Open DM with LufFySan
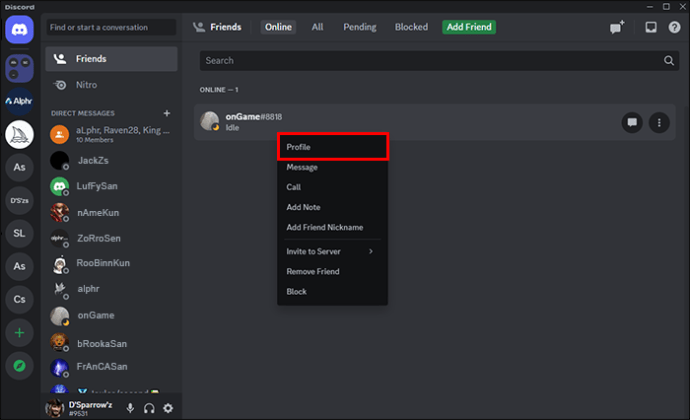This screenshot has width=690, height=420. click(x=111, y=186)
